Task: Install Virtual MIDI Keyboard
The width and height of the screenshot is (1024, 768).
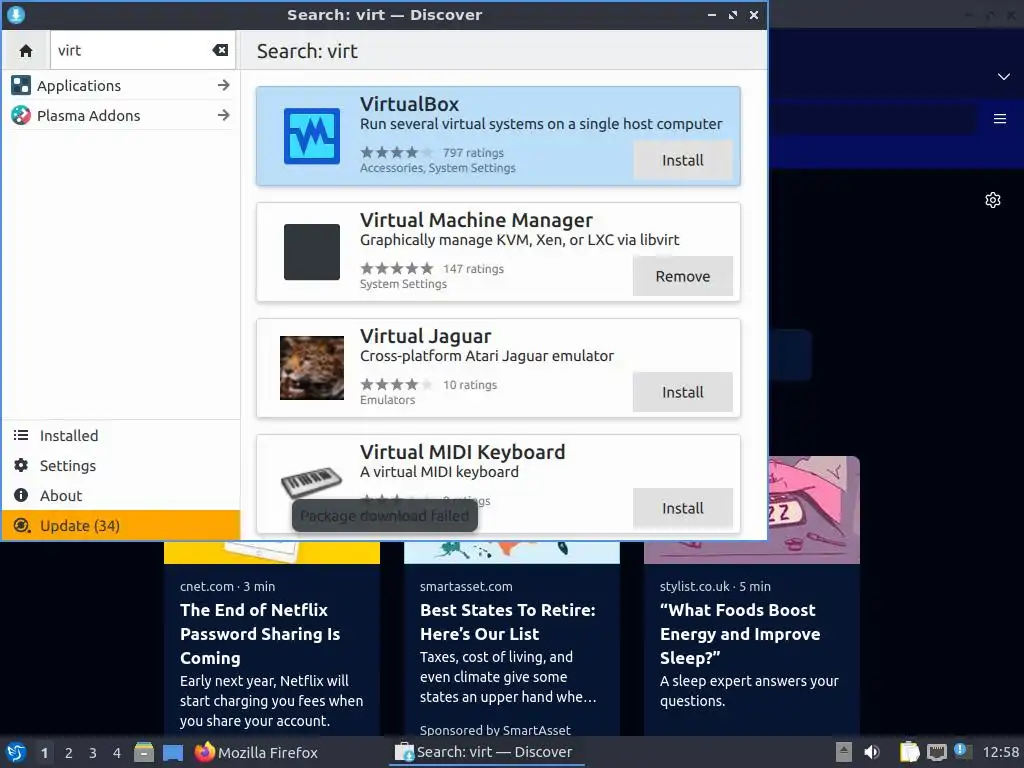Action: [682, 508]
